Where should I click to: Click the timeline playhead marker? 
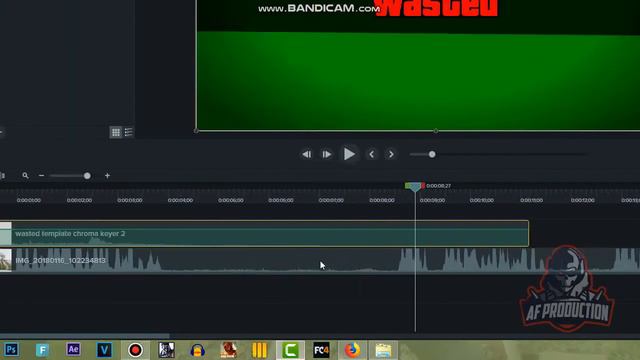[415, 188]
